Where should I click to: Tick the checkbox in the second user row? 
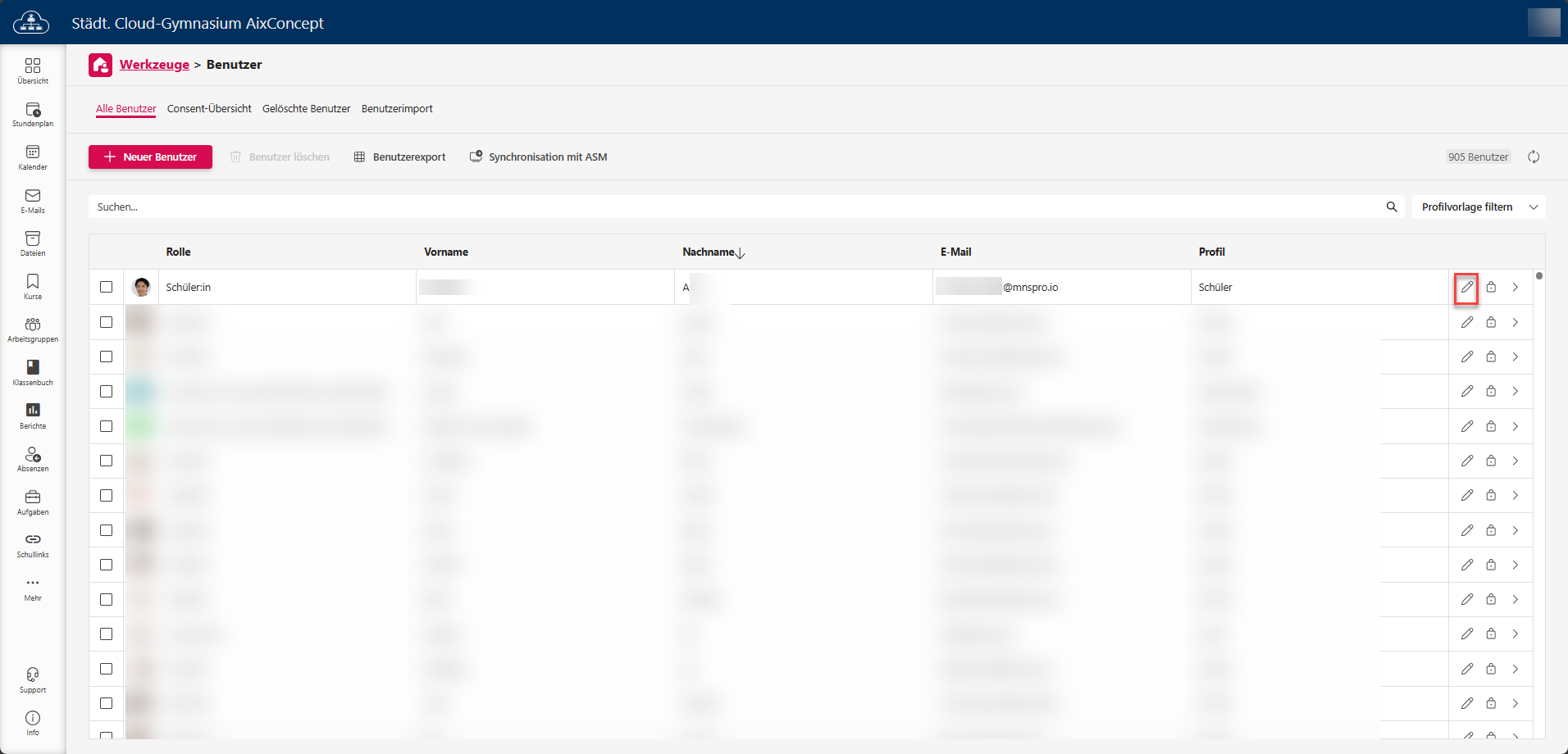[x=107, y=322]
